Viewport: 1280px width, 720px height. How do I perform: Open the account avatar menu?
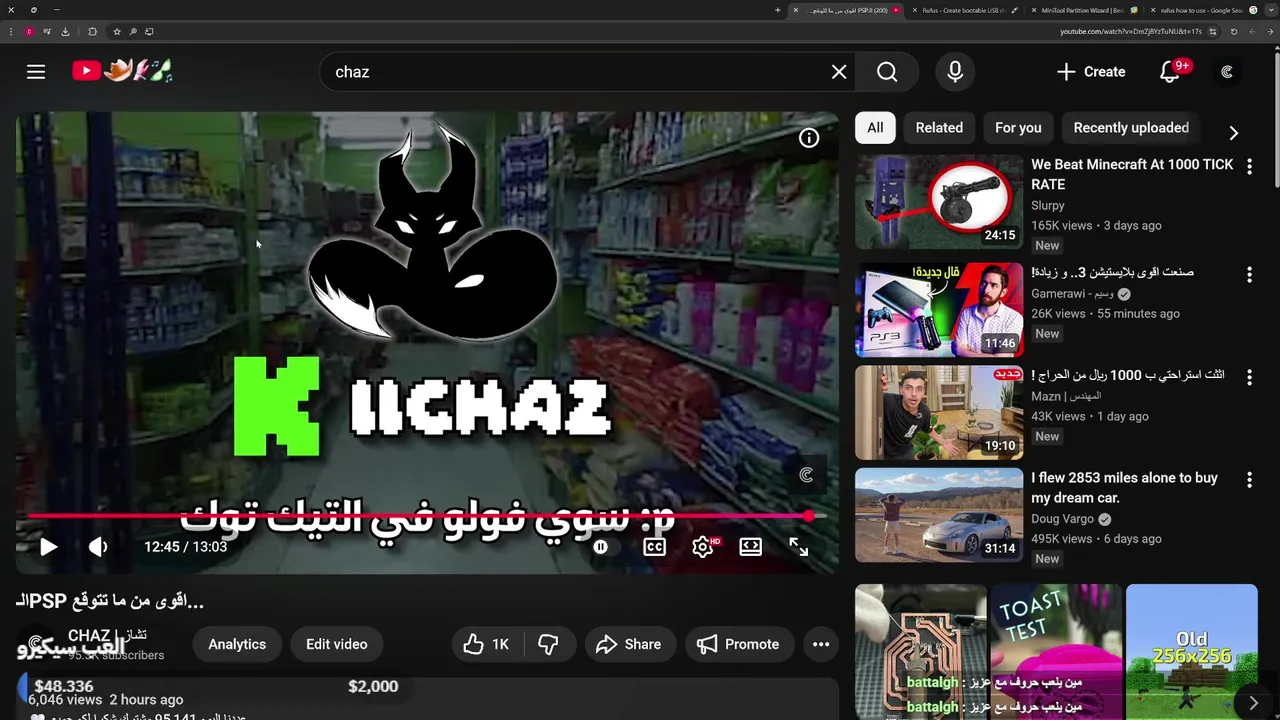1227,72
